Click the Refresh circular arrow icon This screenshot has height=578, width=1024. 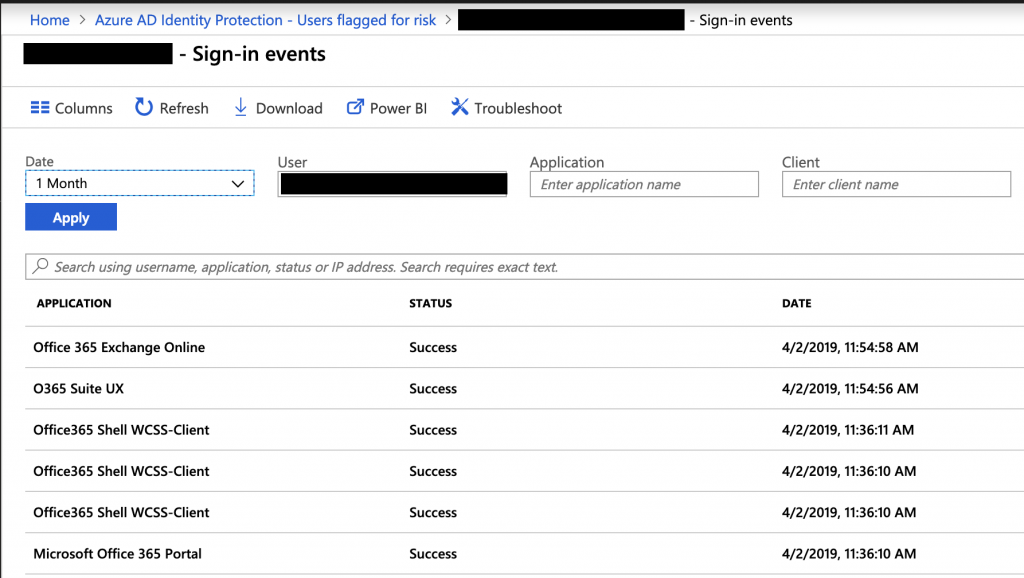point(144,107)
